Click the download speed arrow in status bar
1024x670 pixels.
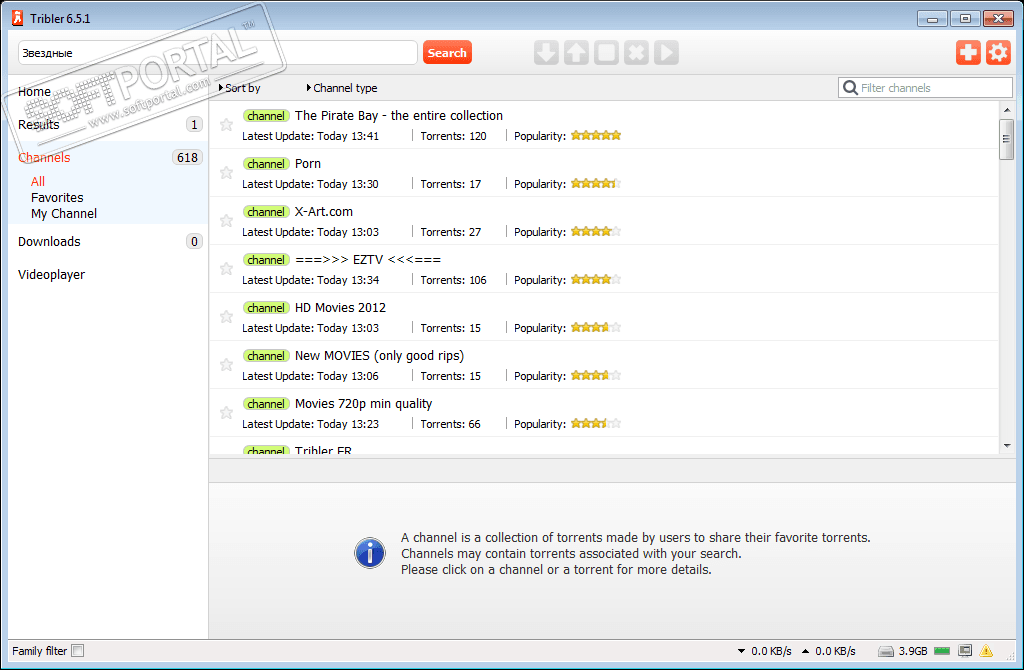point(741,651)
